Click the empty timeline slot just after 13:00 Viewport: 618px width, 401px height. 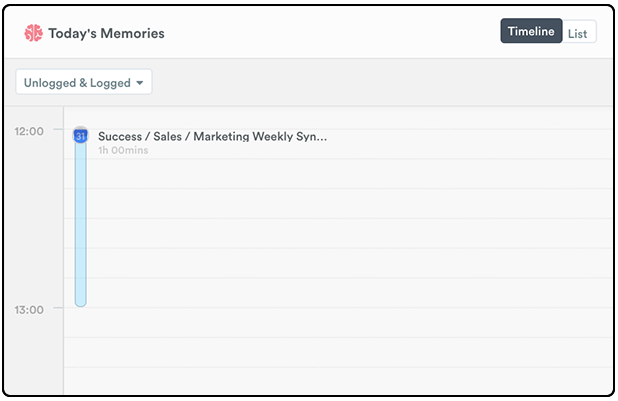pyautogui.click(x=338, y=323)
